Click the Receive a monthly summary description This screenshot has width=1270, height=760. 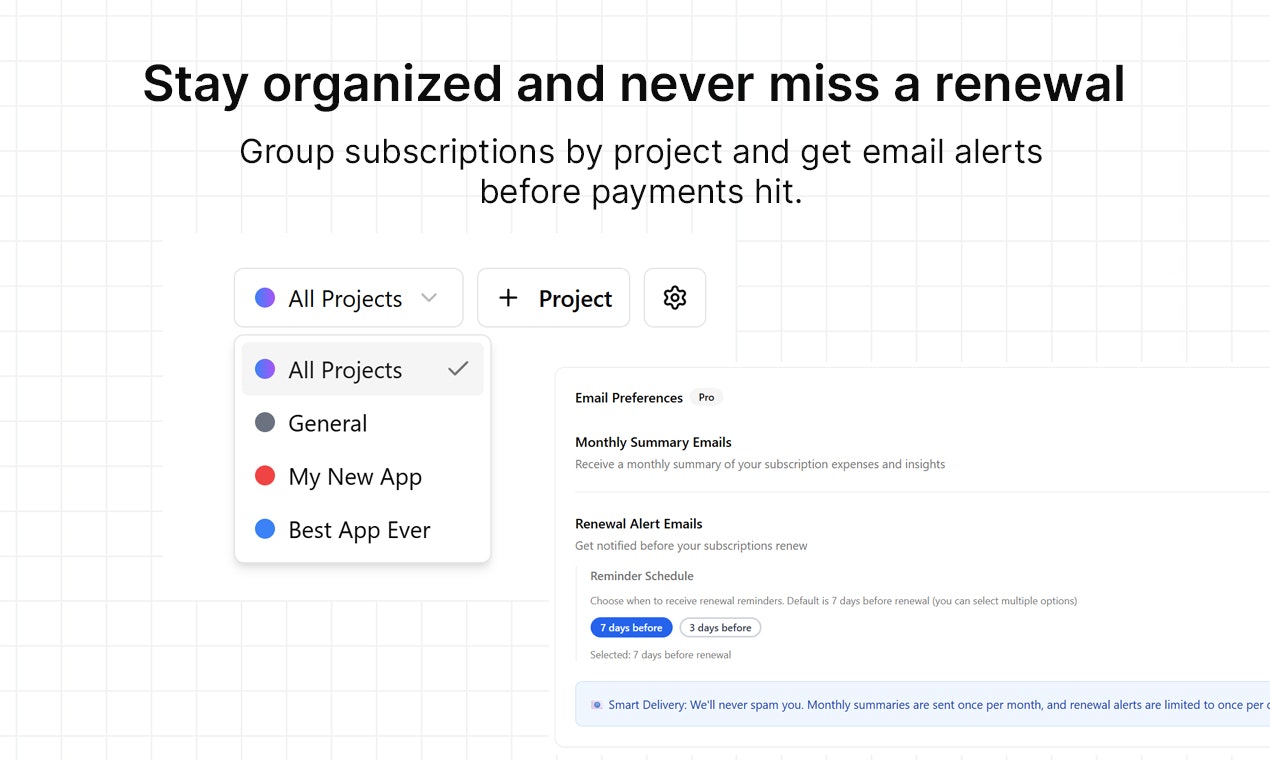point(760,464)
